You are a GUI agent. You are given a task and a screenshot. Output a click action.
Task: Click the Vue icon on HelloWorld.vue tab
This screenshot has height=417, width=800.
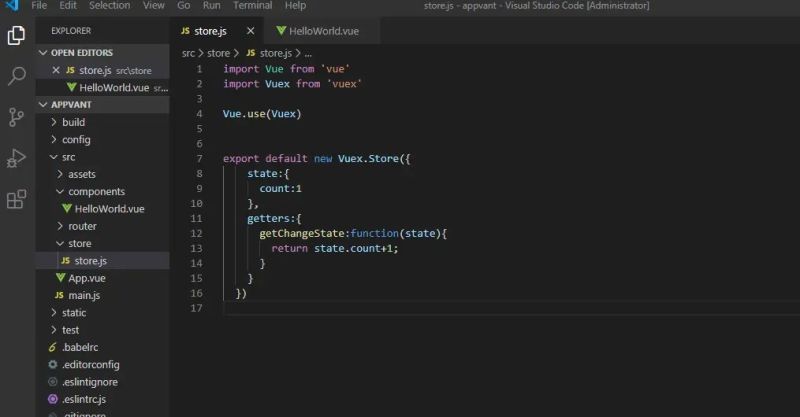(x=281, y=31)
